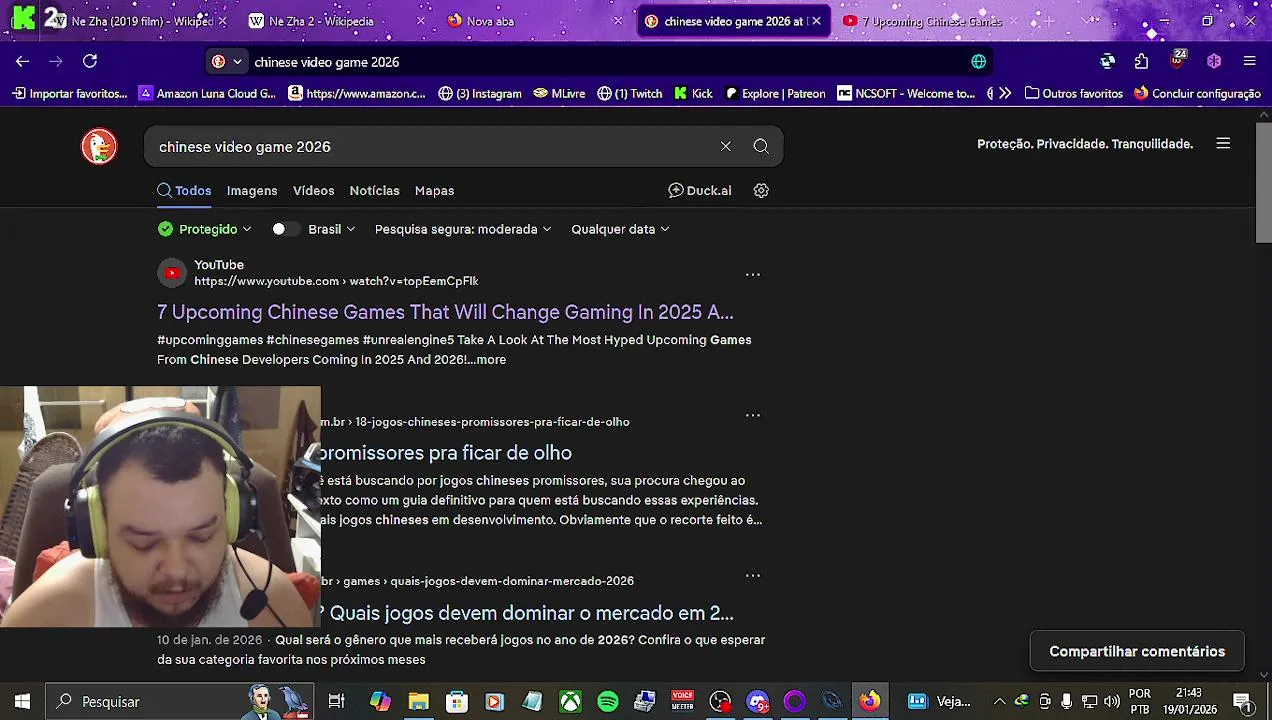The width and height of the screenshot is (1272, 720).
Task: Click the browser address bar
Action: pyautogui.click(x=600, y=61)
